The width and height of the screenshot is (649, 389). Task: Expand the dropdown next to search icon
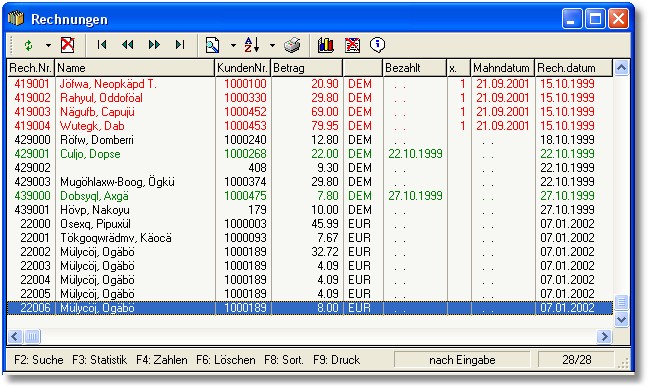tap(233, 45)
